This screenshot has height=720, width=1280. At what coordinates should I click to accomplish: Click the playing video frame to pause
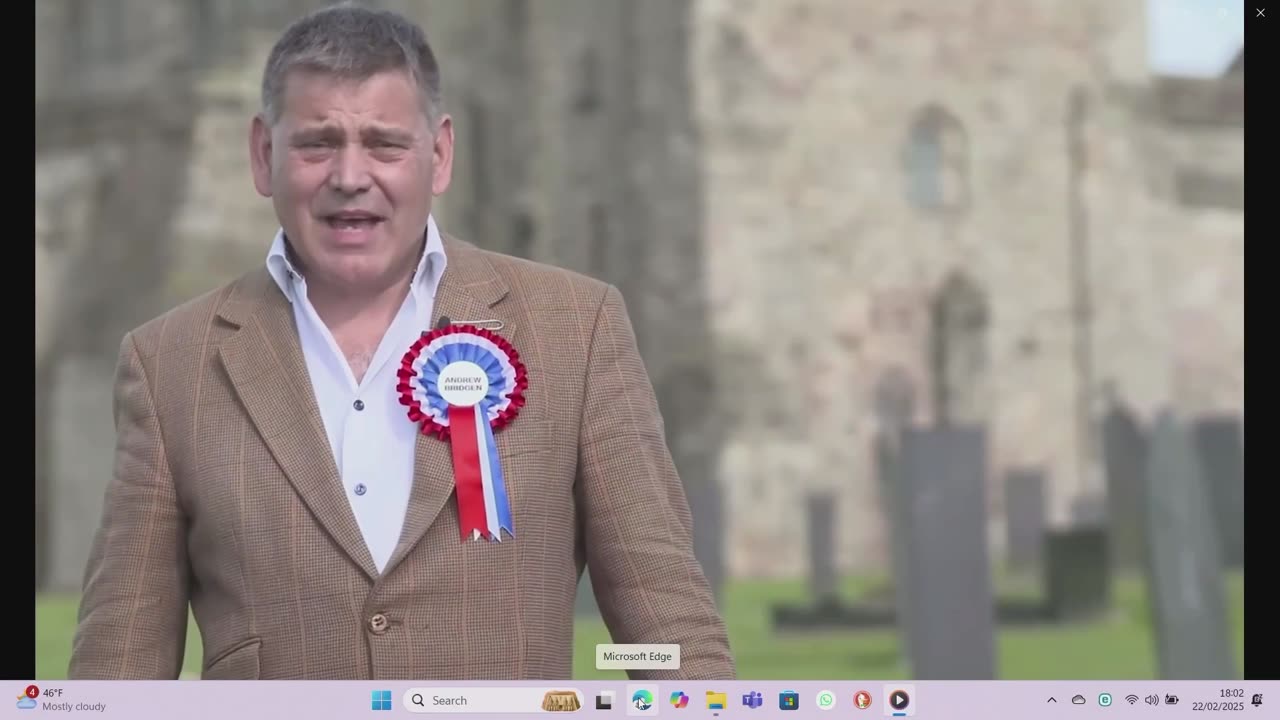640,340
